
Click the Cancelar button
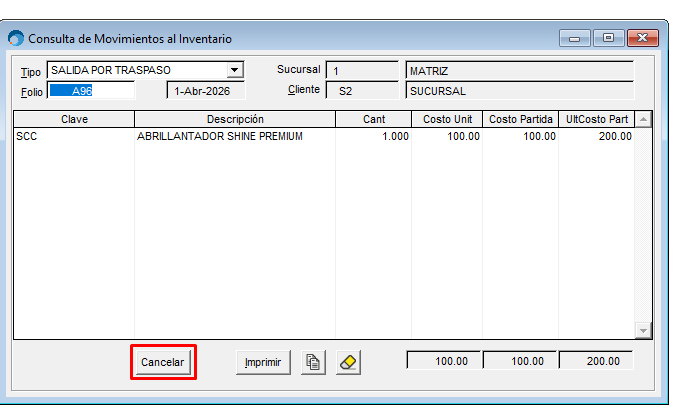point(163,362)
